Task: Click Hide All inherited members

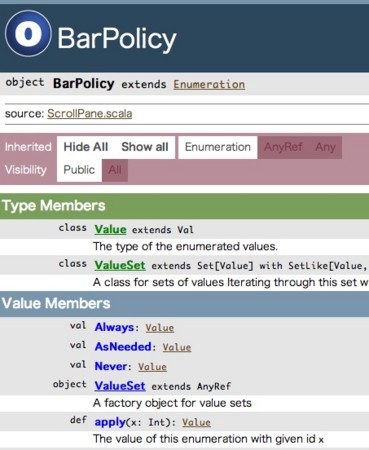Action: click(x=86, y=147)
